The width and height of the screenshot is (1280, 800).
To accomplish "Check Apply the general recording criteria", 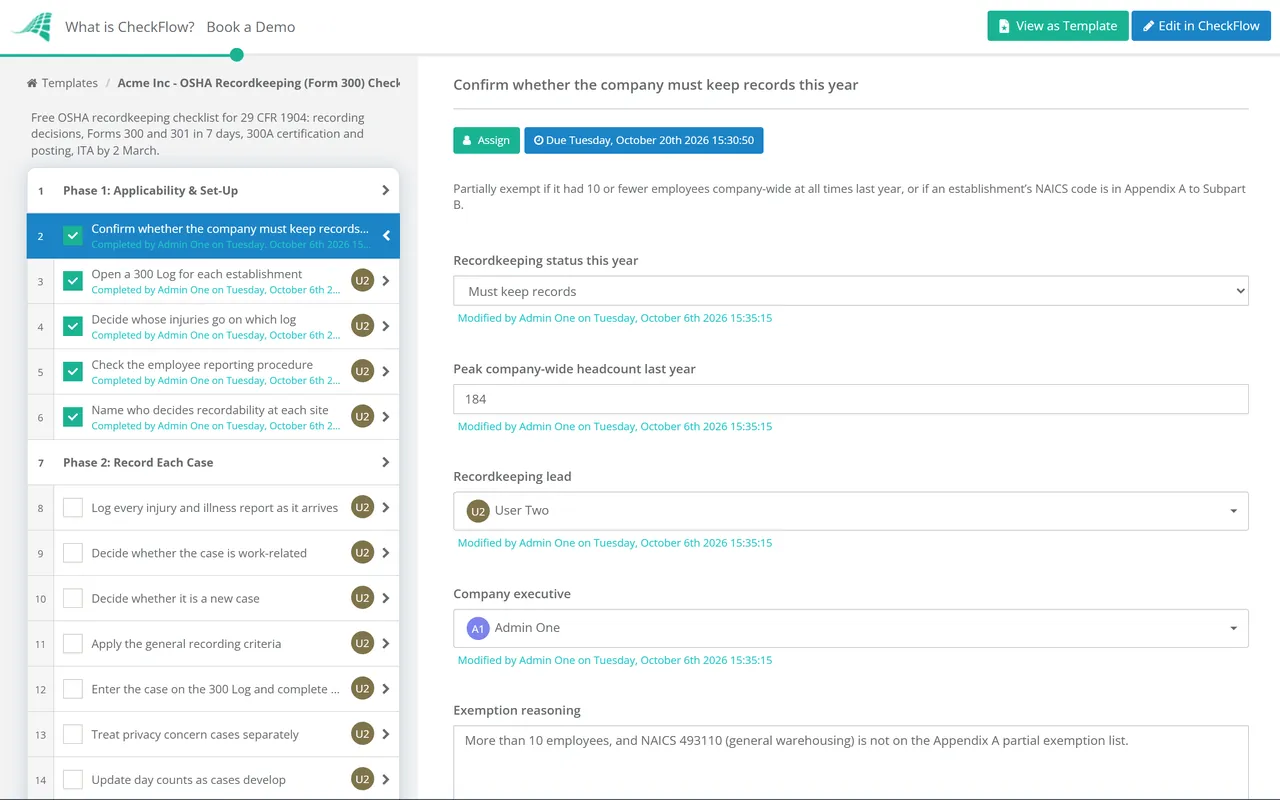I will coord(73,643).
